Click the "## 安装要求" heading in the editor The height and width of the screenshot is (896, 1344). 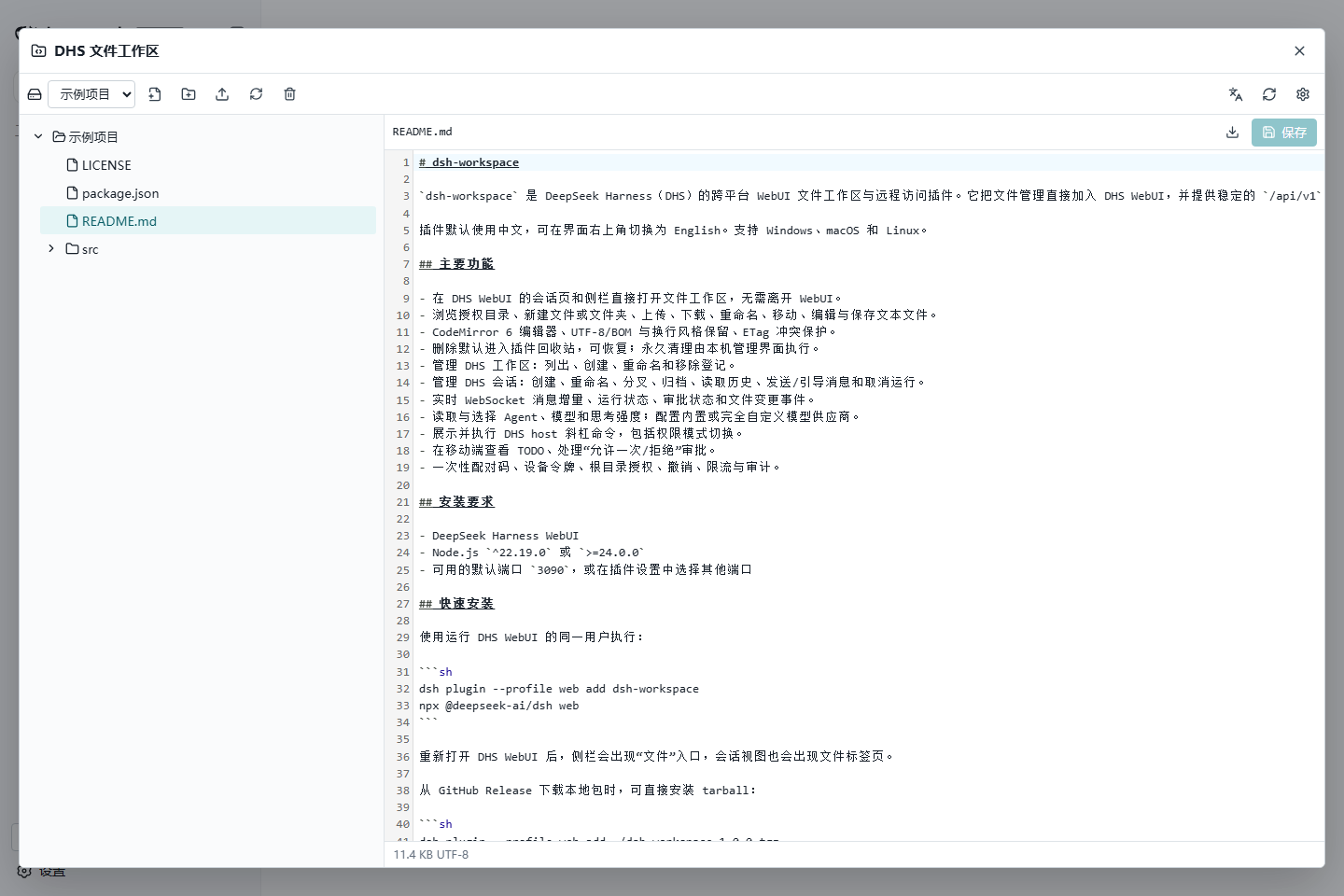[x=456, y=502]
